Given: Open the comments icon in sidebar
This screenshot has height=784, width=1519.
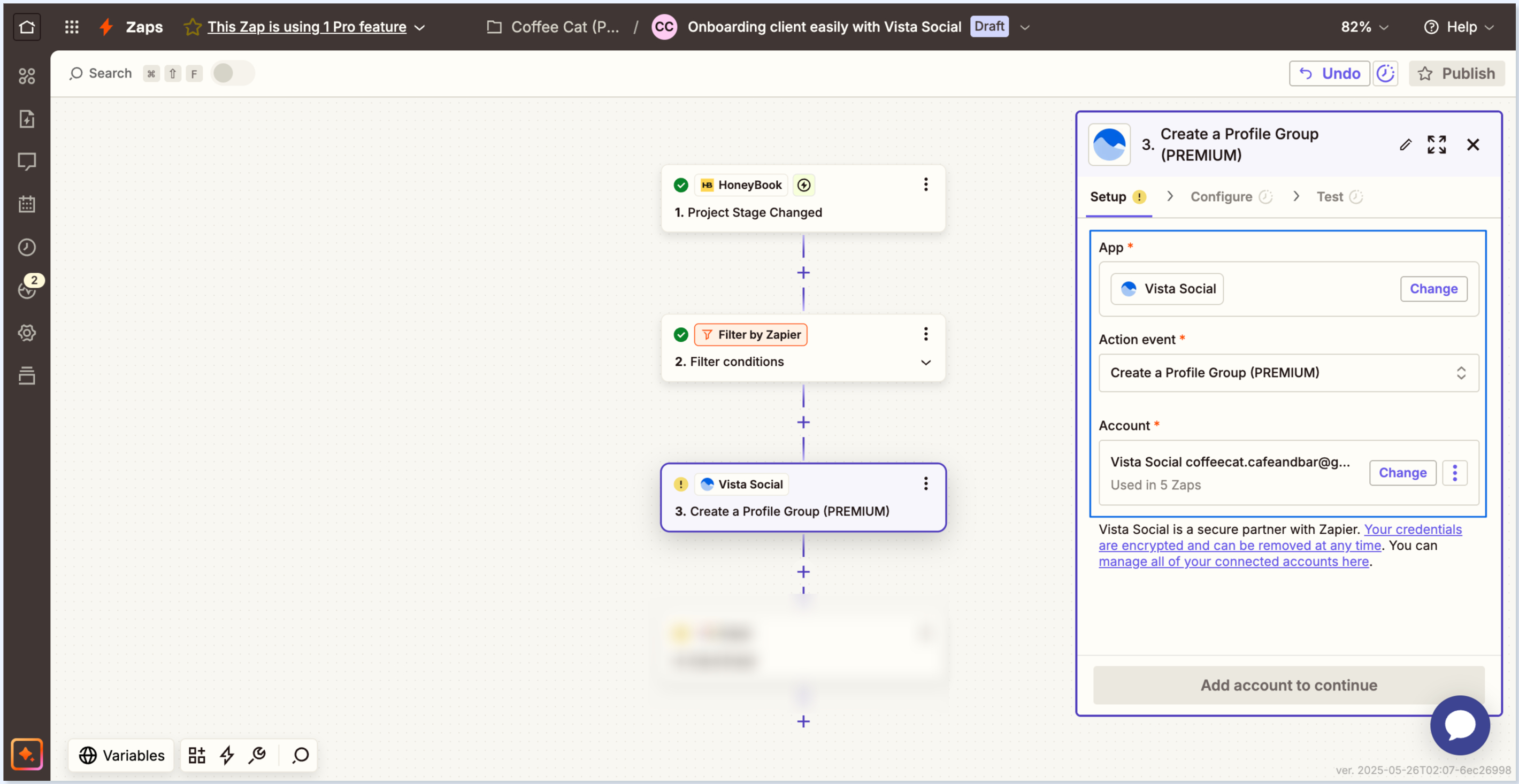Looking at the screenshot, I should [x=27, y=162].
